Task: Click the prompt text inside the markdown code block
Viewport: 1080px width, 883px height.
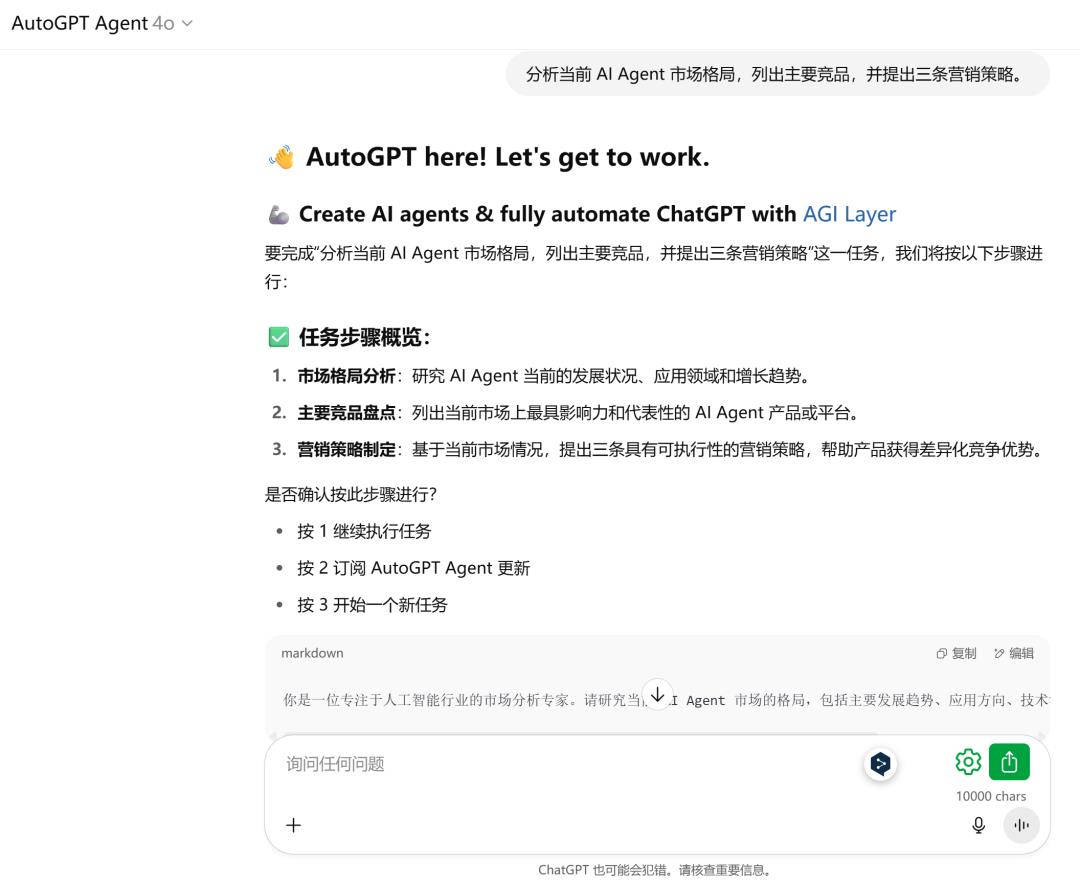Action: 665,700
